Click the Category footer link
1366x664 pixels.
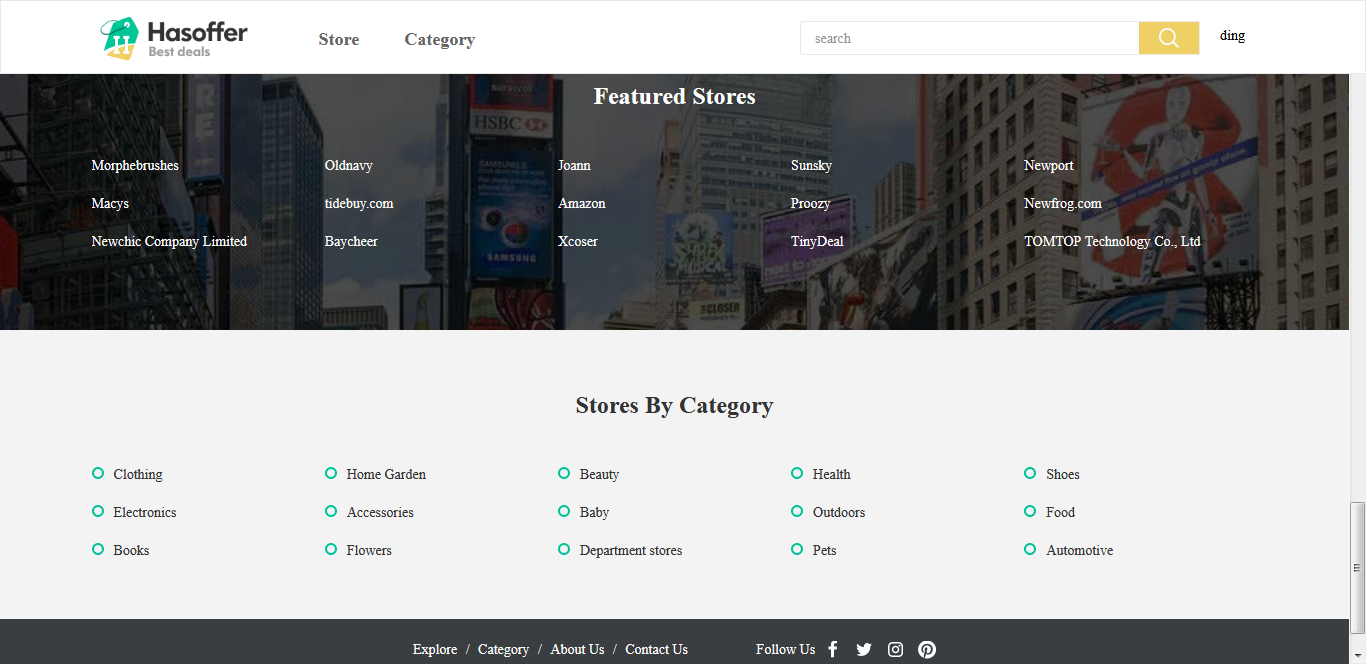pyautogui.click(x=503, y=649)
